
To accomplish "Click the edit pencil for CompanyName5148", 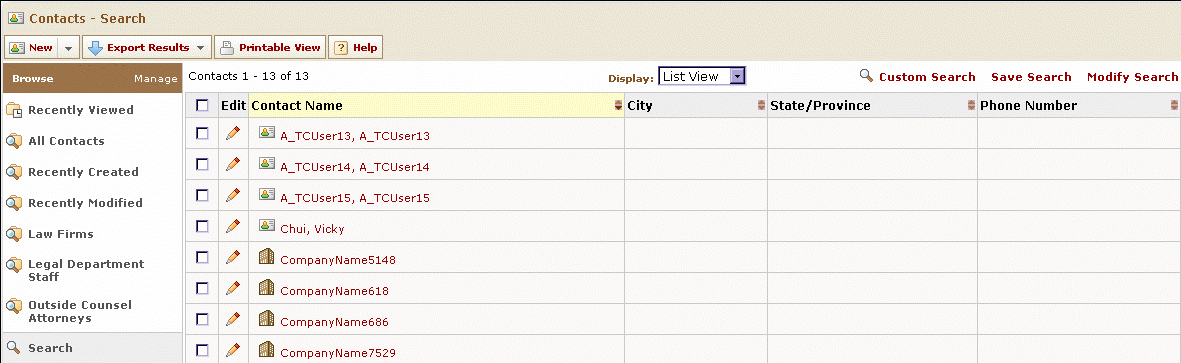I will pos(233,257).
